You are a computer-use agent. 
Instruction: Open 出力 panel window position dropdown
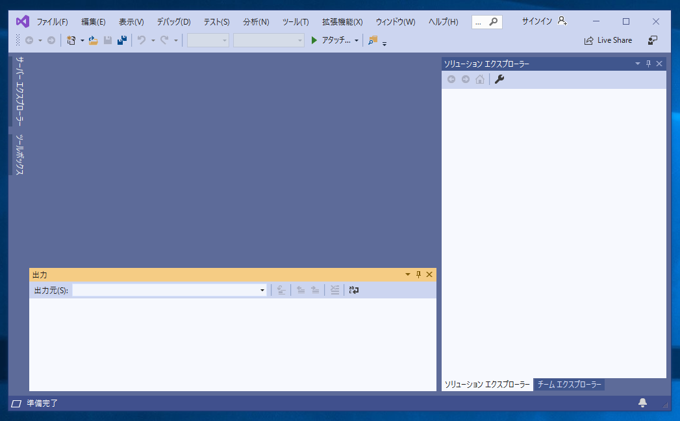click(408, 274)
